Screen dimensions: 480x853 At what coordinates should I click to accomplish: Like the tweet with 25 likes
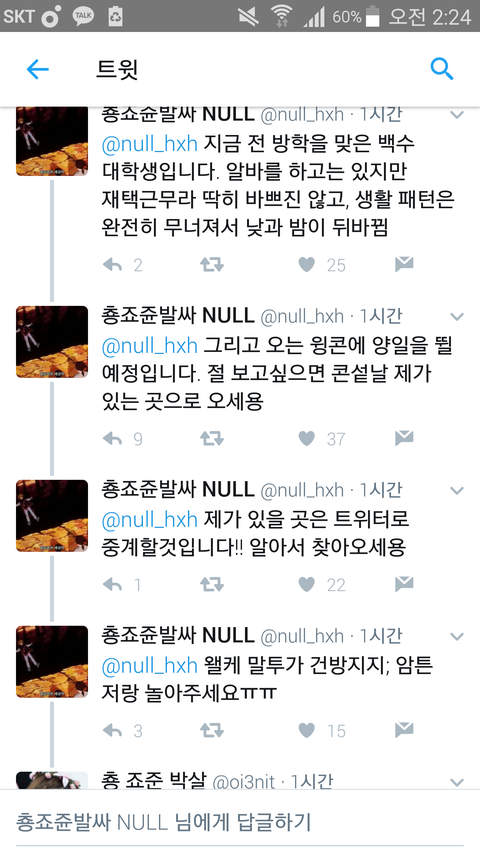[306, 265]
